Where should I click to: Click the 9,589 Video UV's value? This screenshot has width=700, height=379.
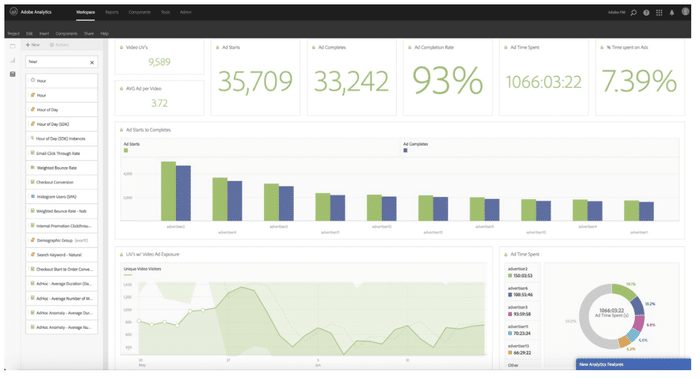point(159,62)
